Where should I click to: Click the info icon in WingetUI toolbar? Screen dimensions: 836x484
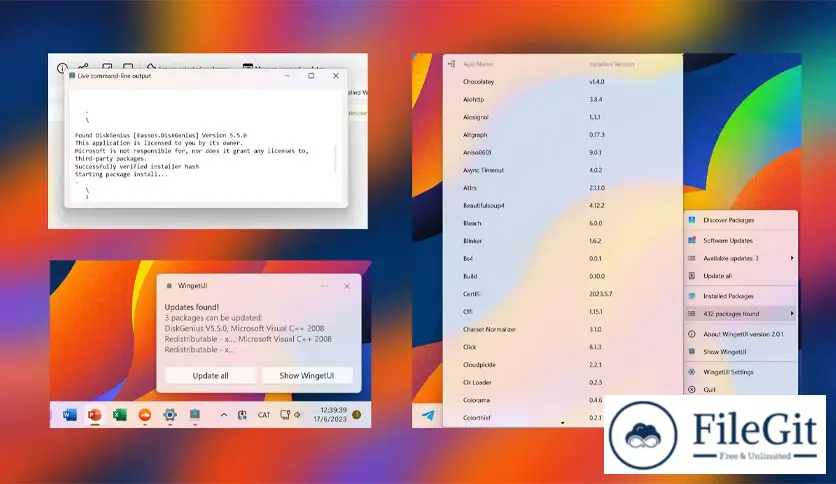coord(62,68)
